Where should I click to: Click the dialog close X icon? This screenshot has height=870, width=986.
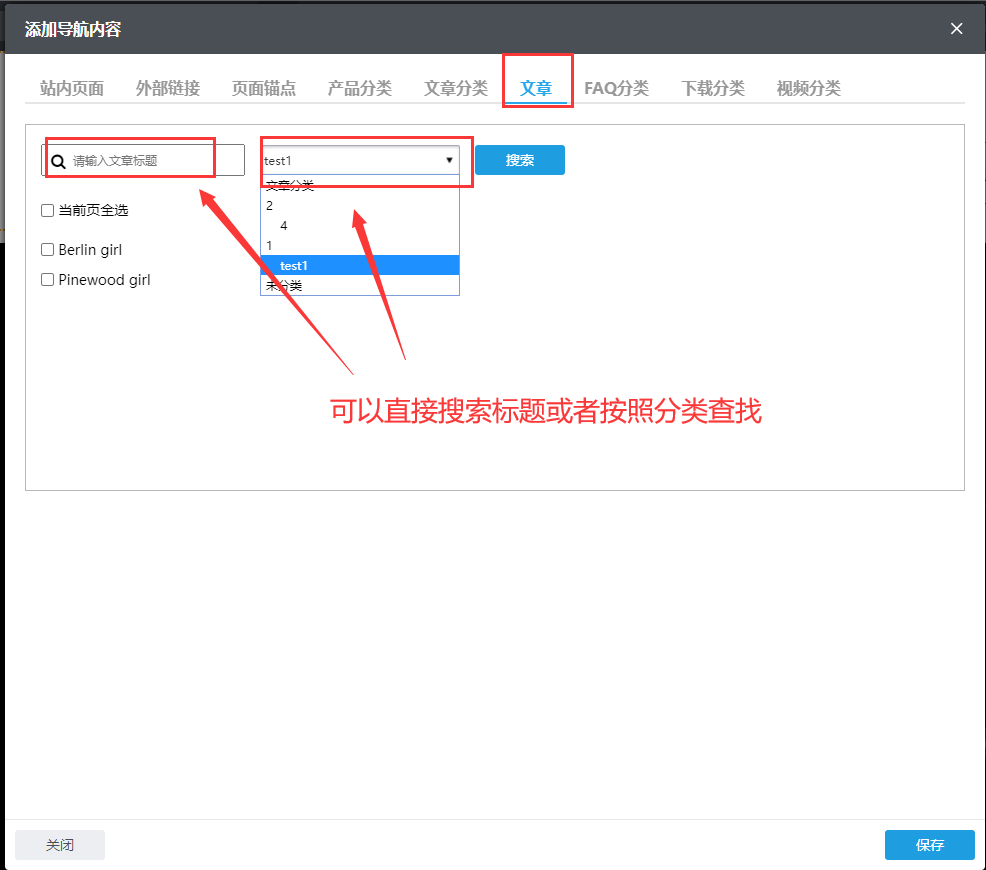coord(956,29)
